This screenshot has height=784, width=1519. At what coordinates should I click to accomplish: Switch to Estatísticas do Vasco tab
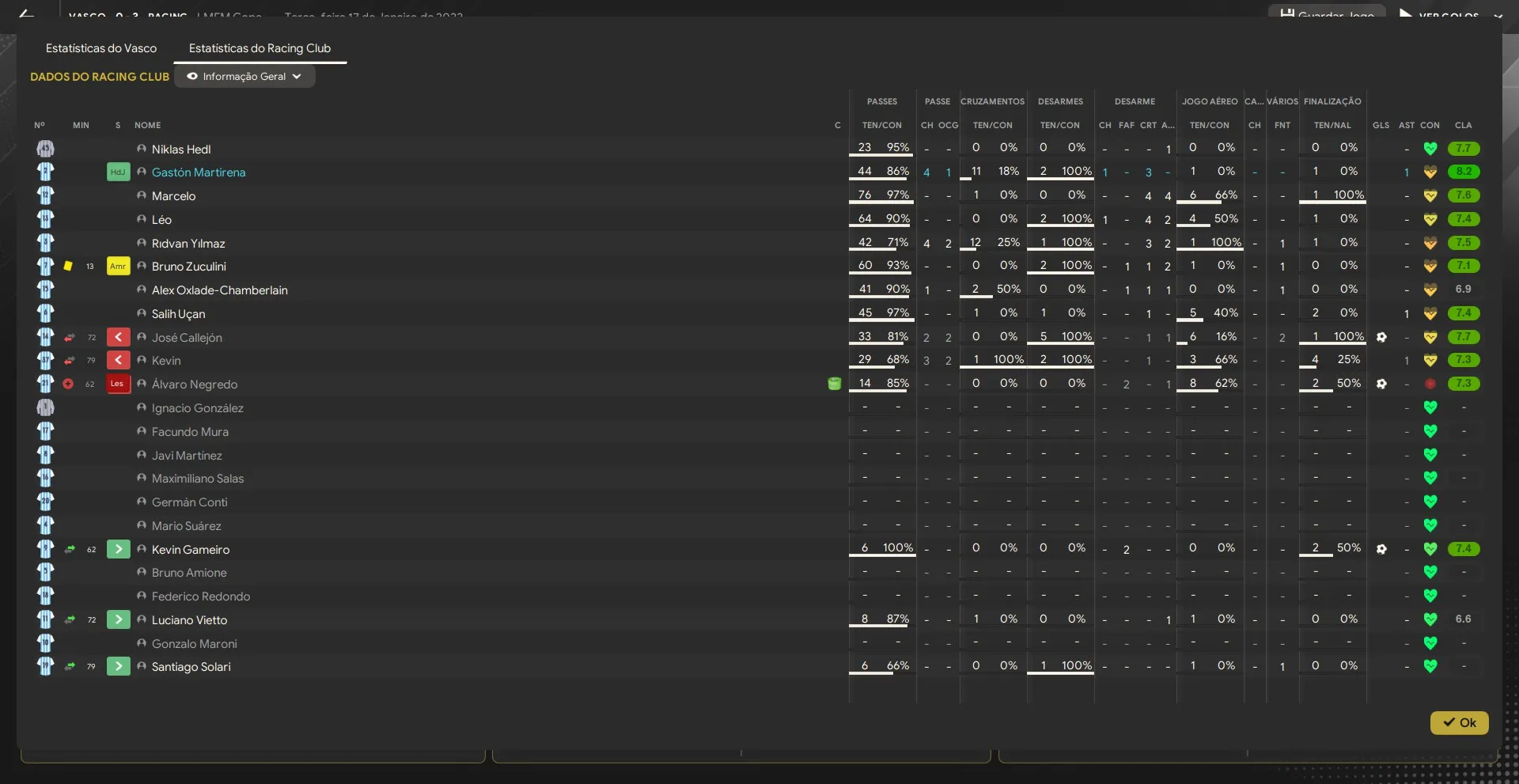pyautogui.click(x=101, y=48)
